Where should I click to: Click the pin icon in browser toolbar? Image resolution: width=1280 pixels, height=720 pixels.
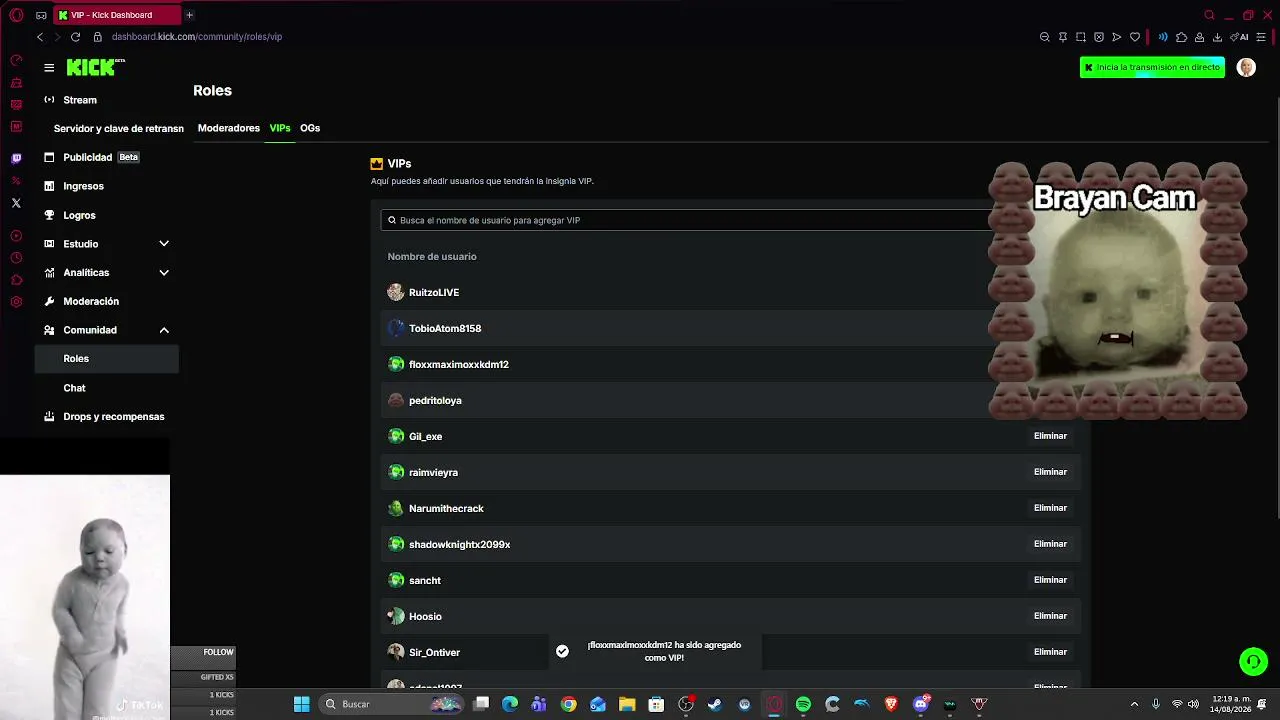pyautogui.click(x=1063, y=37)
